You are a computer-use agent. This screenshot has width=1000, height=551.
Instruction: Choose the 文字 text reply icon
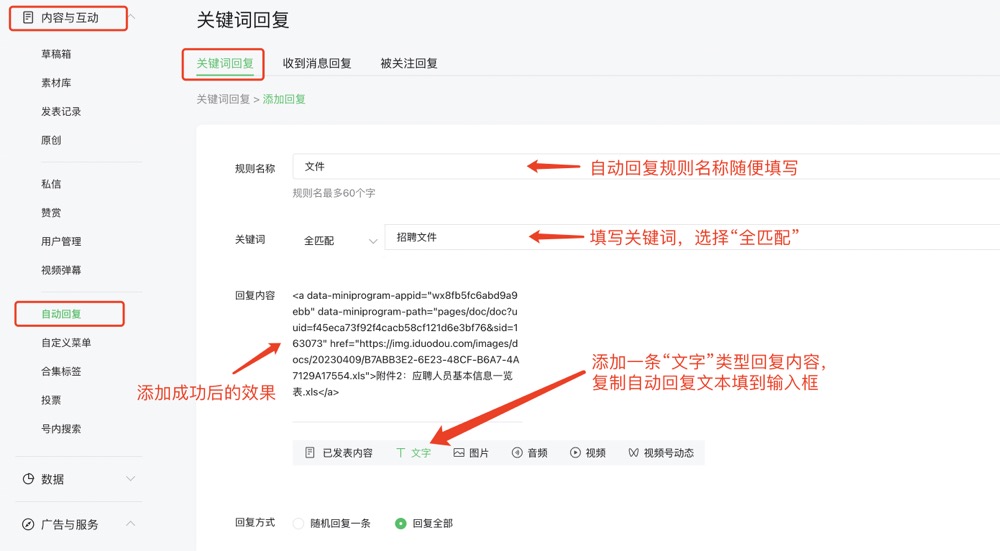401,453
